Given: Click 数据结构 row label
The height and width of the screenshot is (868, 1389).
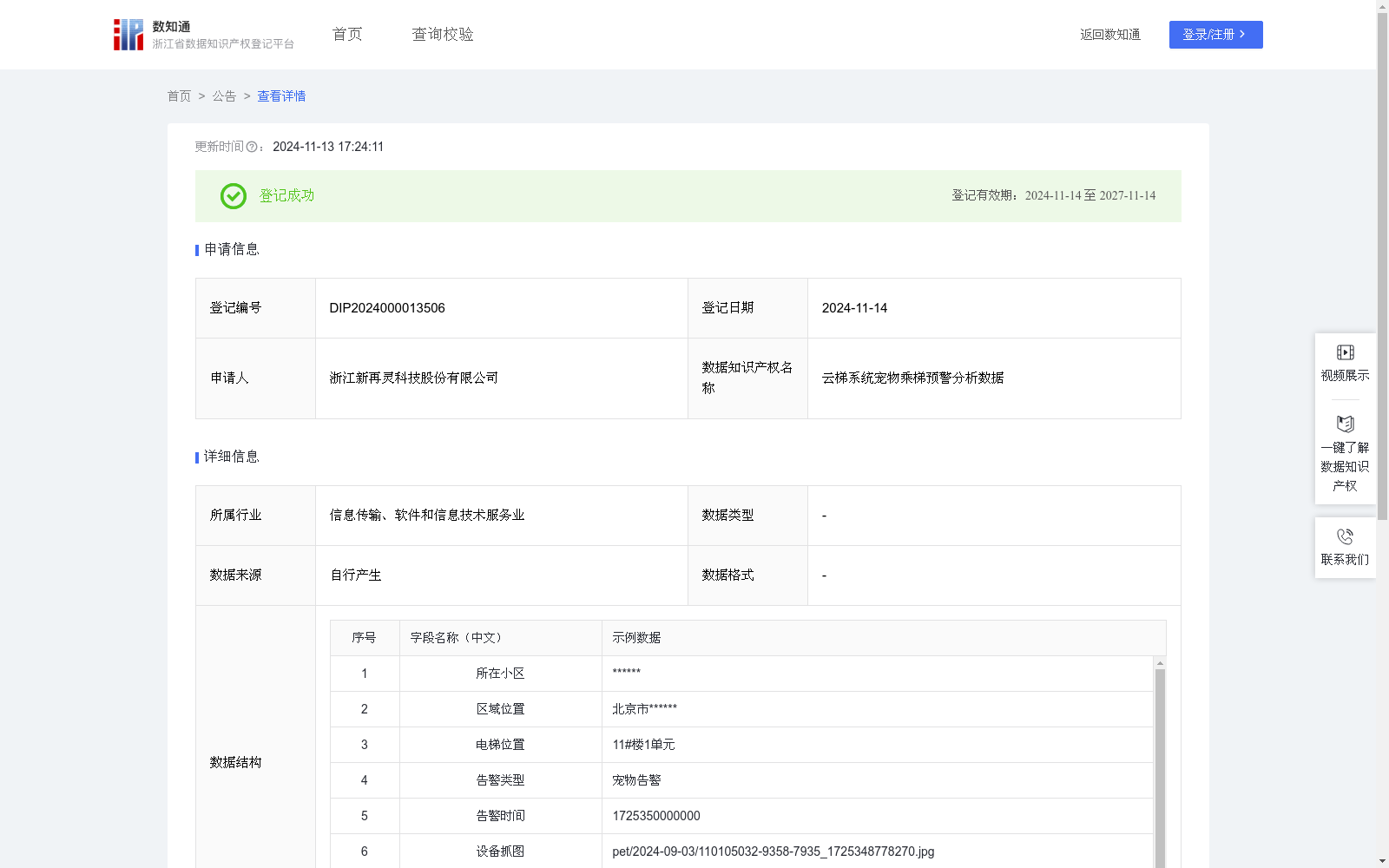Looking at the screenshot, I should pyautogui.click(x=235, y=762).
